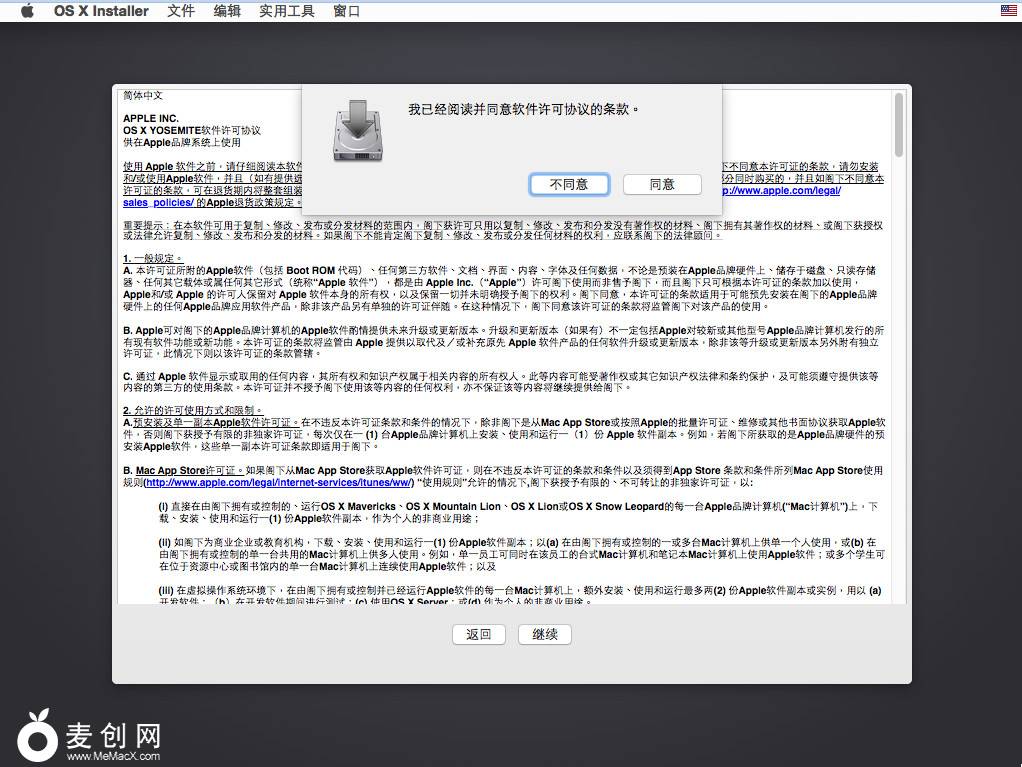Open the 编辑 menu

(x=227, y=11)
